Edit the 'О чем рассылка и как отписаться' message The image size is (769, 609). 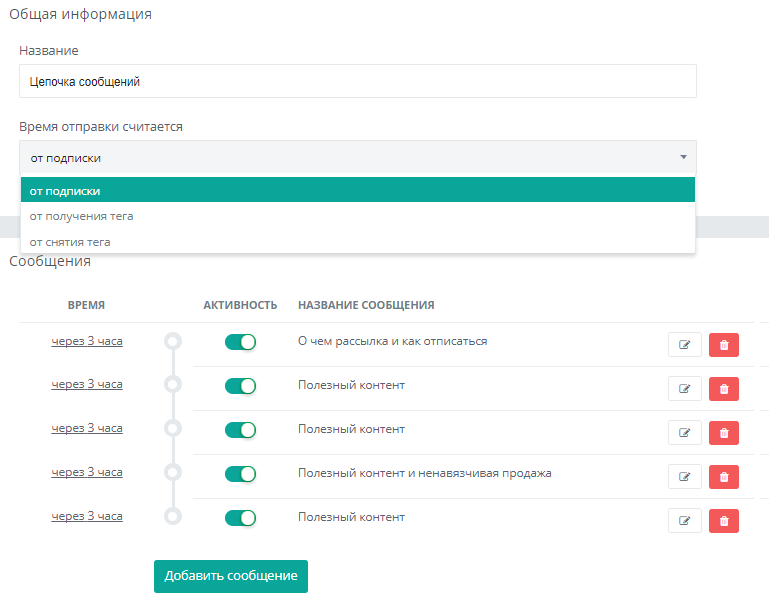tap(685, 345)
